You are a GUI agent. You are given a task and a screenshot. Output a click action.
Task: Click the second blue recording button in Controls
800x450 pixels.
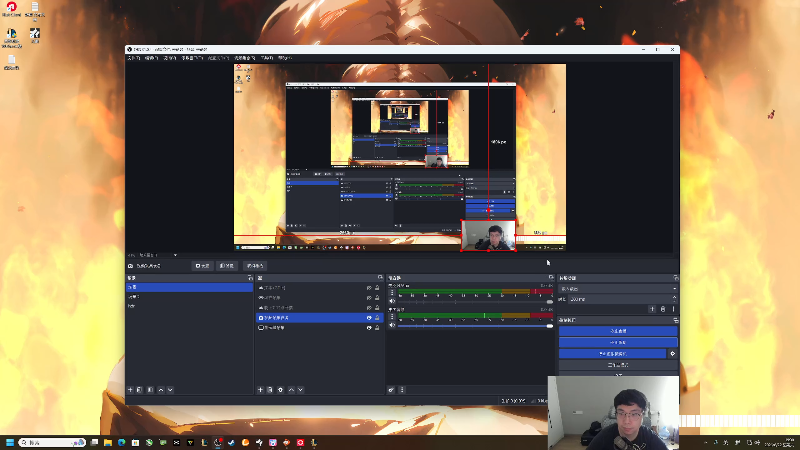(618, 342)
